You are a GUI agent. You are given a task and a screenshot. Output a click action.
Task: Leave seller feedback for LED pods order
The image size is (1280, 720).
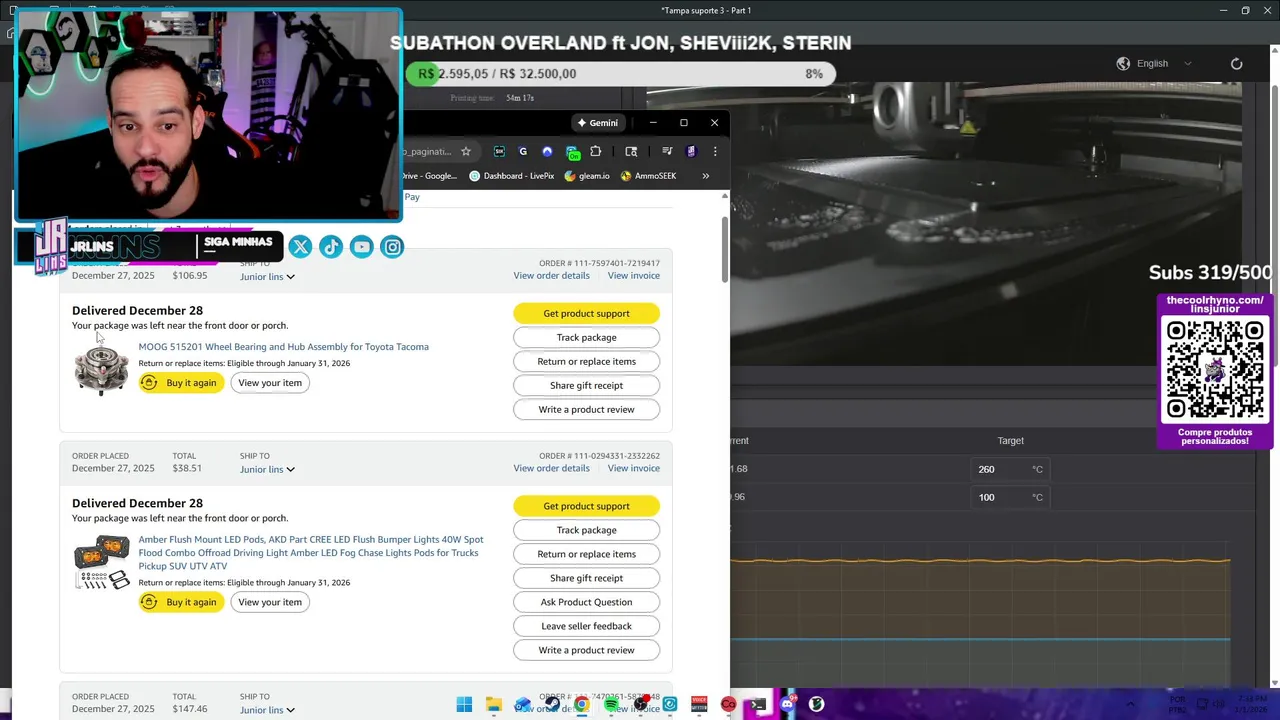click(x=586, y=626)
